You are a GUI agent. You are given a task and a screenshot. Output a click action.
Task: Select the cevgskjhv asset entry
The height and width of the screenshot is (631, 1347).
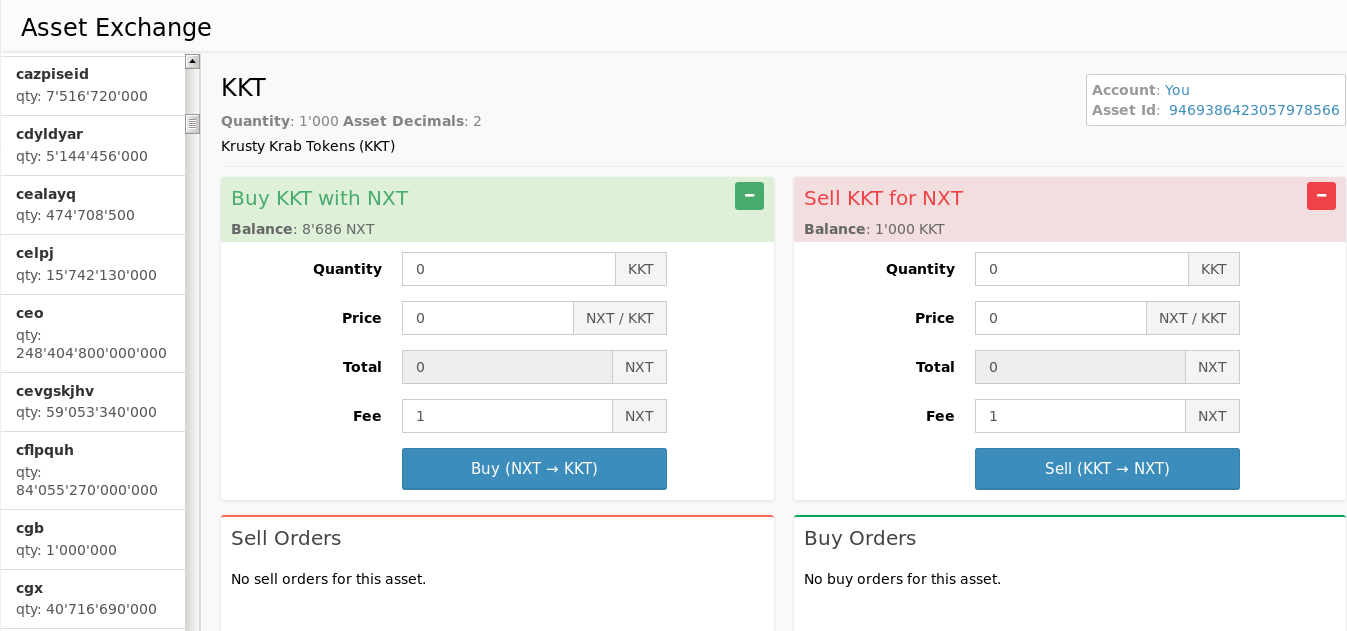click(92, 401)
